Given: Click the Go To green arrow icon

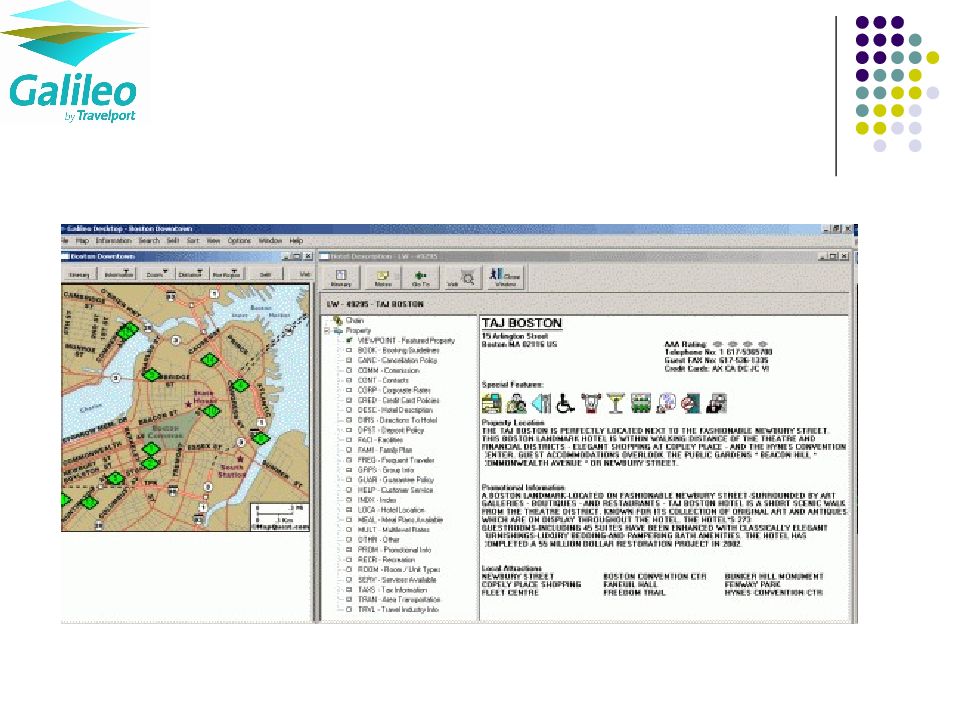Looking at the screenshot, I should [420, 278].
